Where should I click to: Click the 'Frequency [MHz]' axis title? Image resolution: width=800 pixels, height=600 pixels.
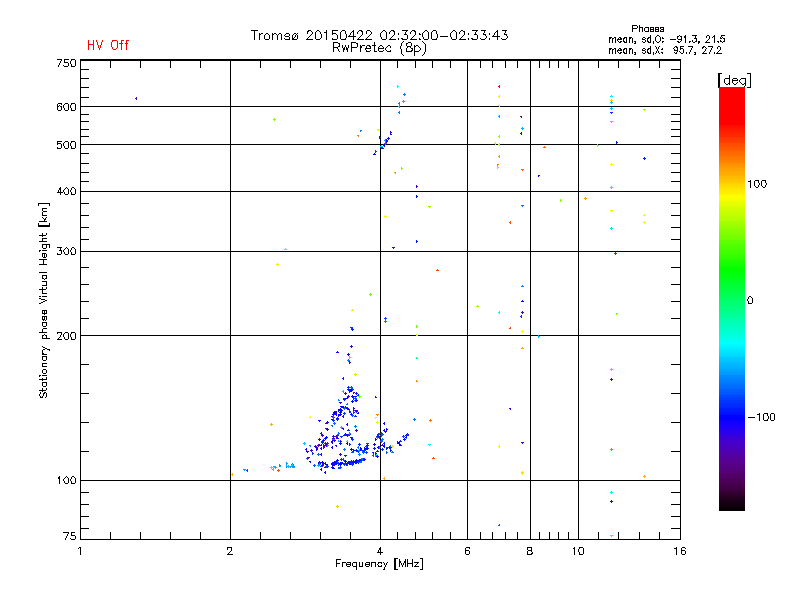pyautogui.click(x=379, y=564)
